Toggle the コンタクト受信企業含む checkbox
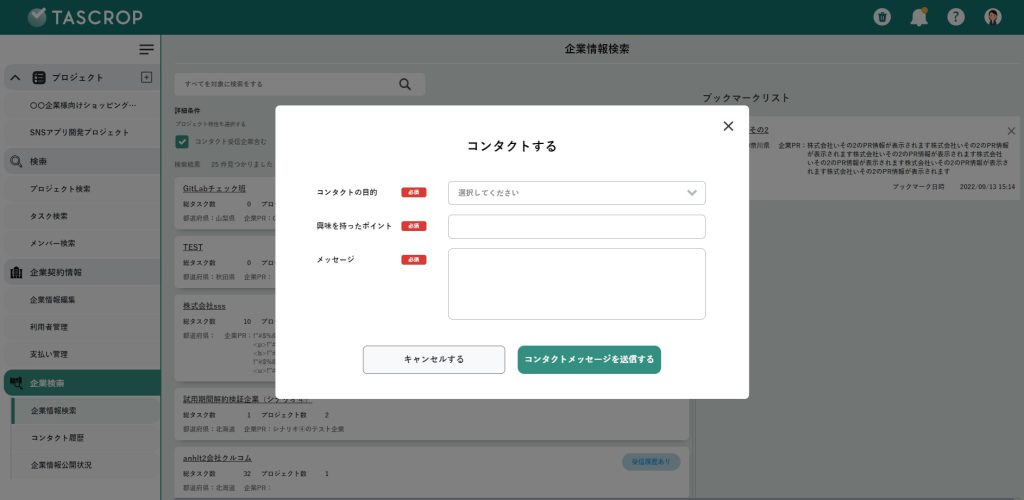The image size is (1024, 500). click(x=182, y=142)
